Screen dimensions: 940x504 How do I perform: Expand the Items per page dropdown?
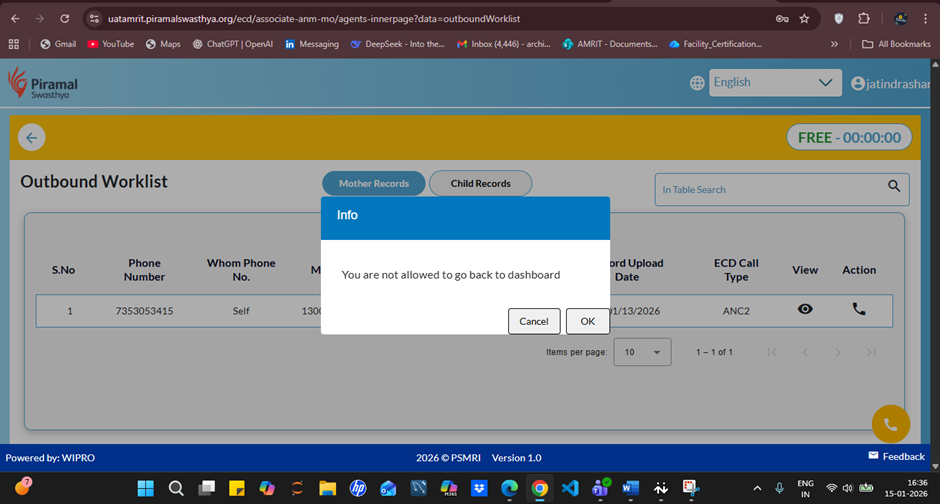point(644,352)
